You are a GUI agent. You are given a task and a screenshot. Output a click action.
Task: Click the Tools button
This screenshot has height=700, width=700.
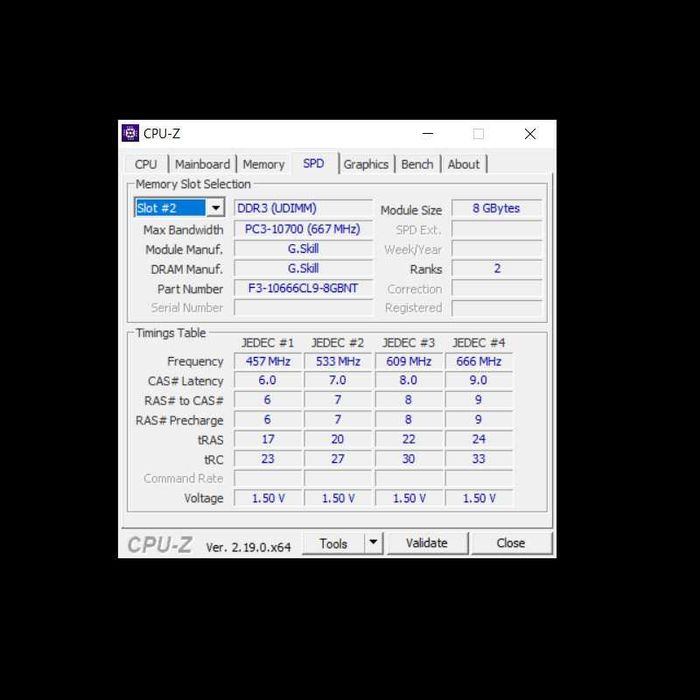coord(333,543)
